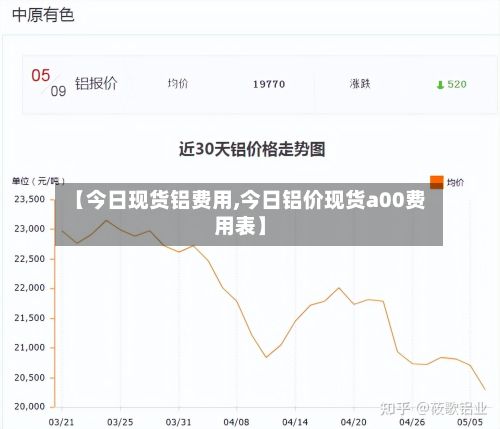Click the 单位(元/吨) unit label

[x=38, y=181]
